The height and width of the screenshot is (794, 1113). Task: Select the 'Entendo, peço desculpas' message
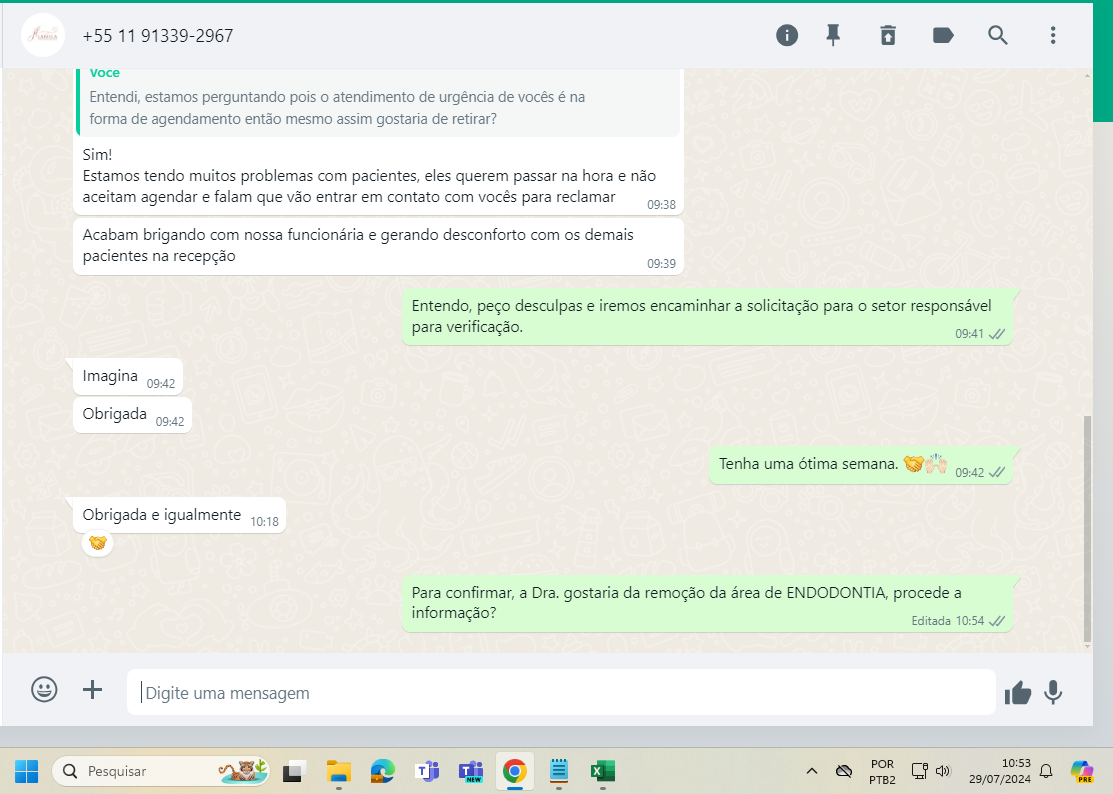(x=707, y=316)
